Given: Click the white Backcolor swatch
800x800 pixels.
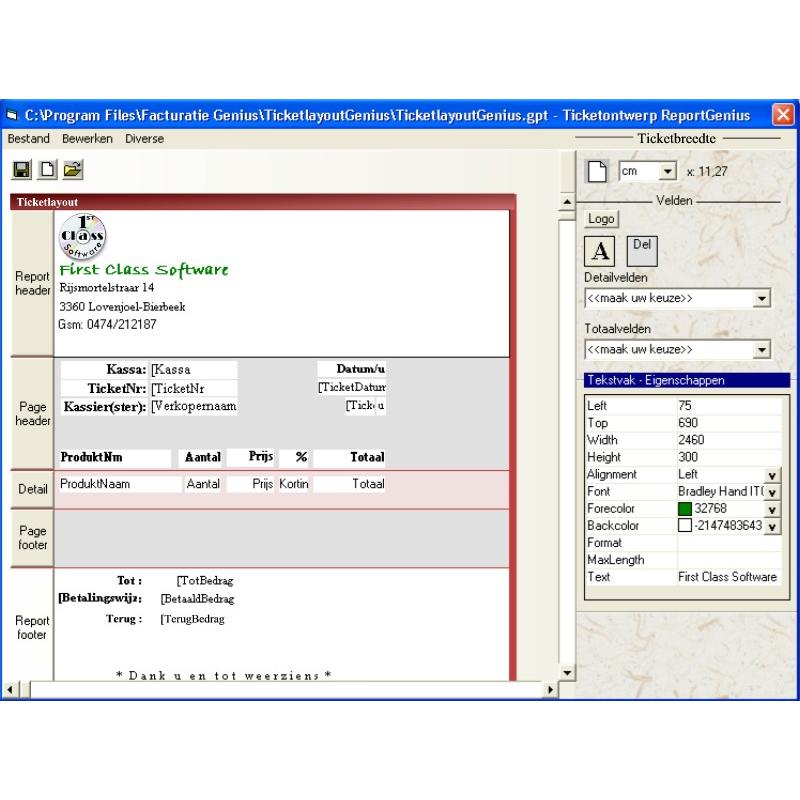Looking at the screenshot, I should [x=685, y=526].
